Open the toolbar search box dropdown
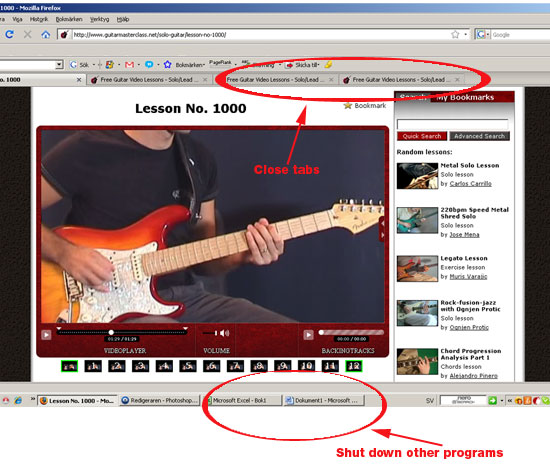 [59, 65]
